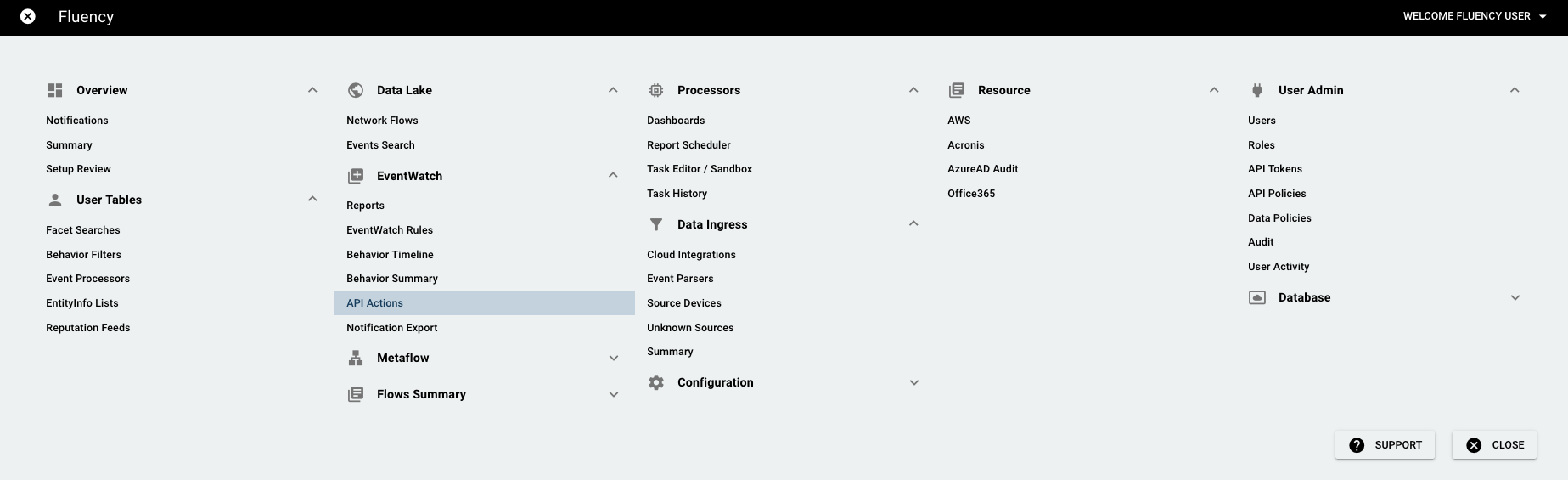Click the User Admin plug icon

click(1257, 90)
